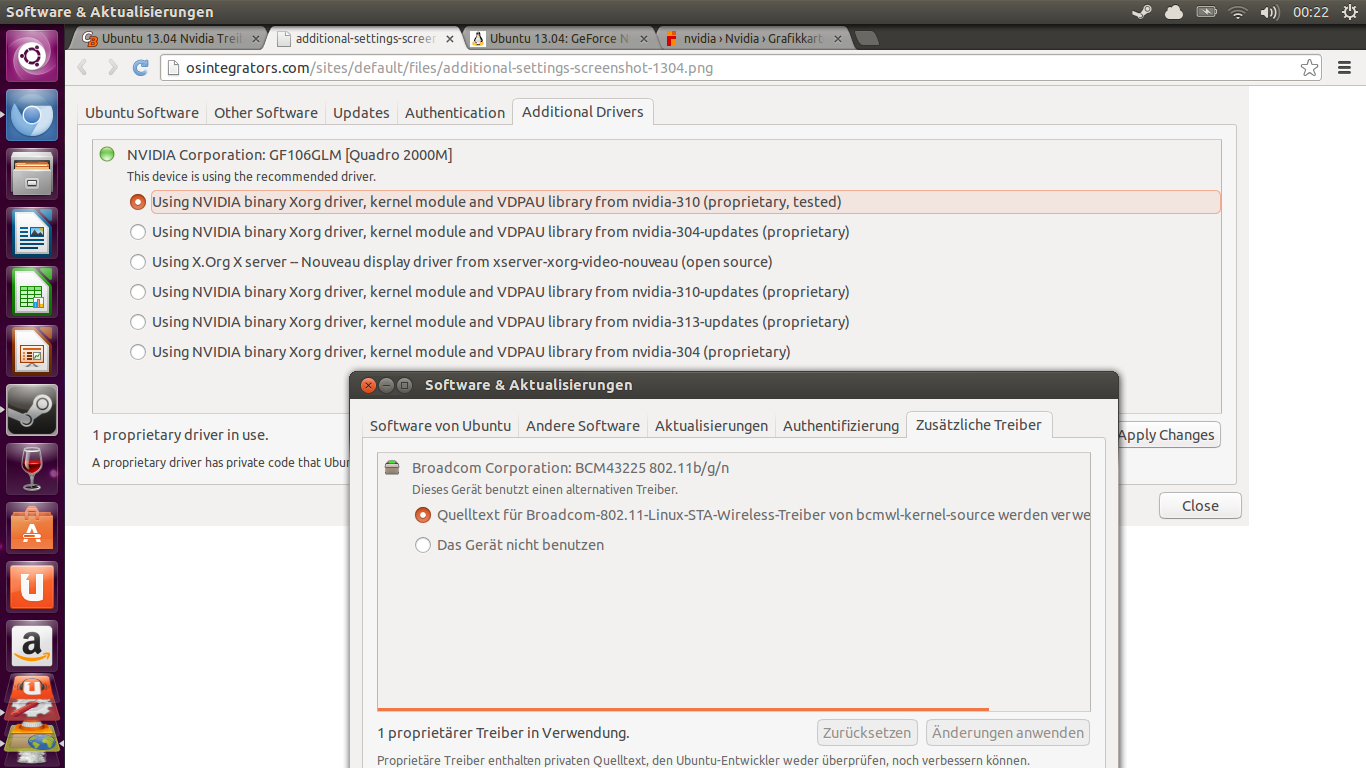The height and width of the screenshot is (768, 1366).
Task: Open the Ubuntu Dash home launcher
Action: [32, 56]
